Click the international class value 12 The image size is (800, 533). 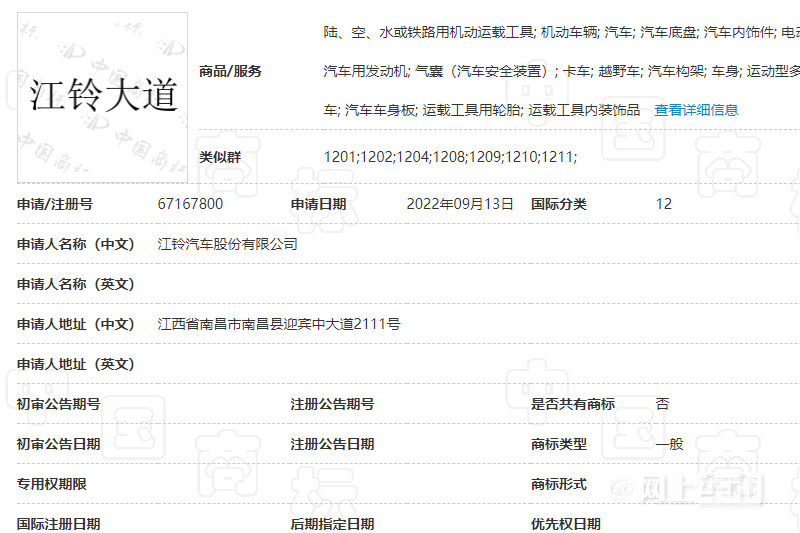664,204
